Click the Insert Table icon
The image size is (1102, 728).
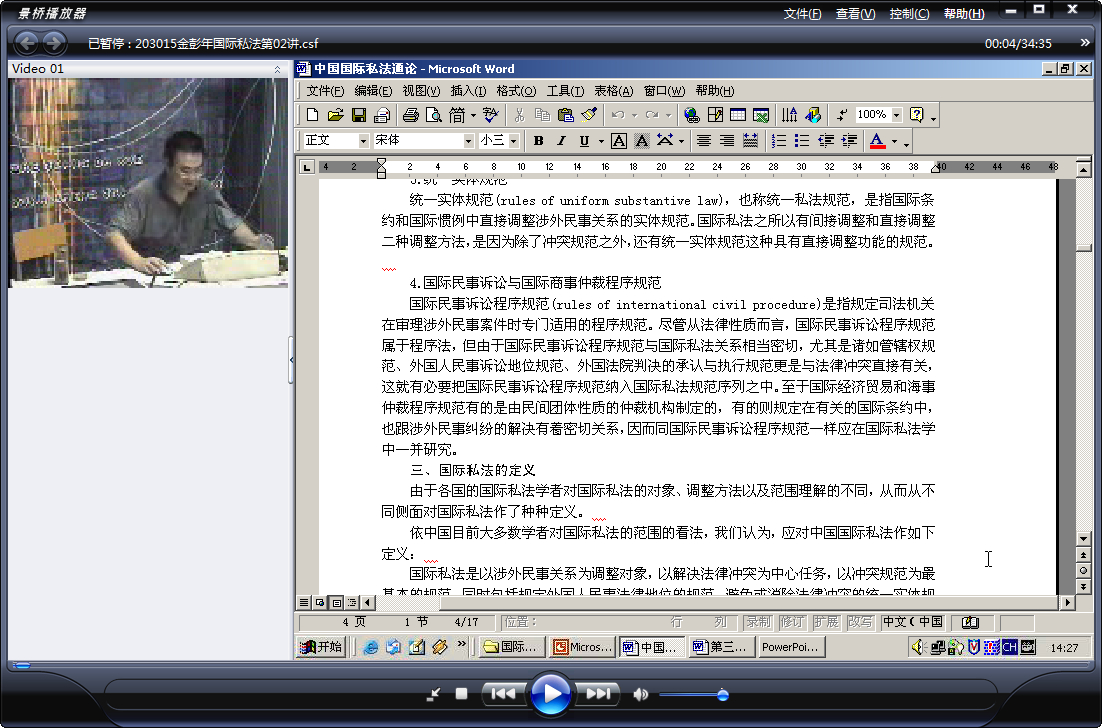tap(738, 115)
